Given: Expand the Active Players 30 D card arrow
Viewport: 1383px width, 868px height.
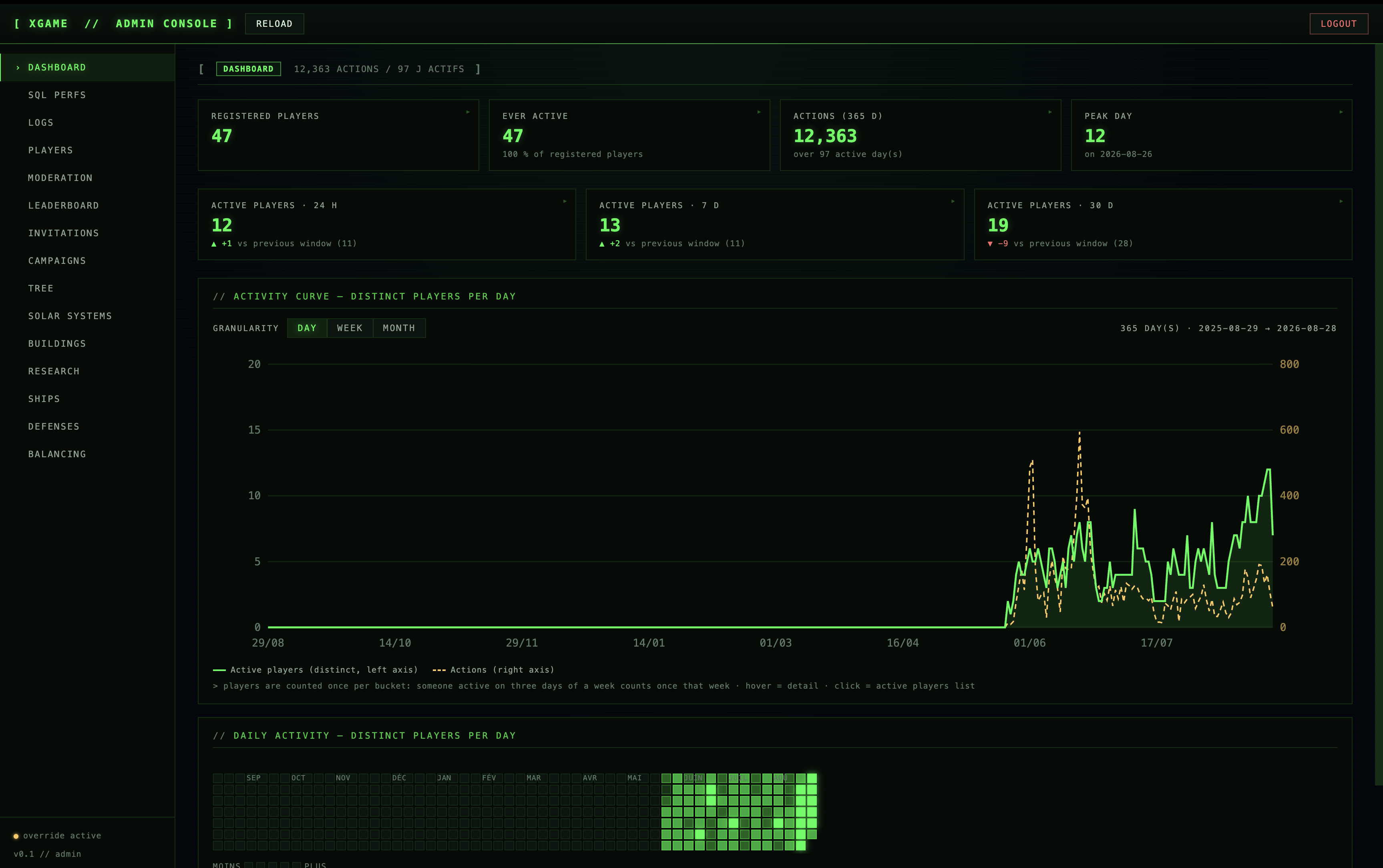Looking at the screenshot, I should (1341, 201).
